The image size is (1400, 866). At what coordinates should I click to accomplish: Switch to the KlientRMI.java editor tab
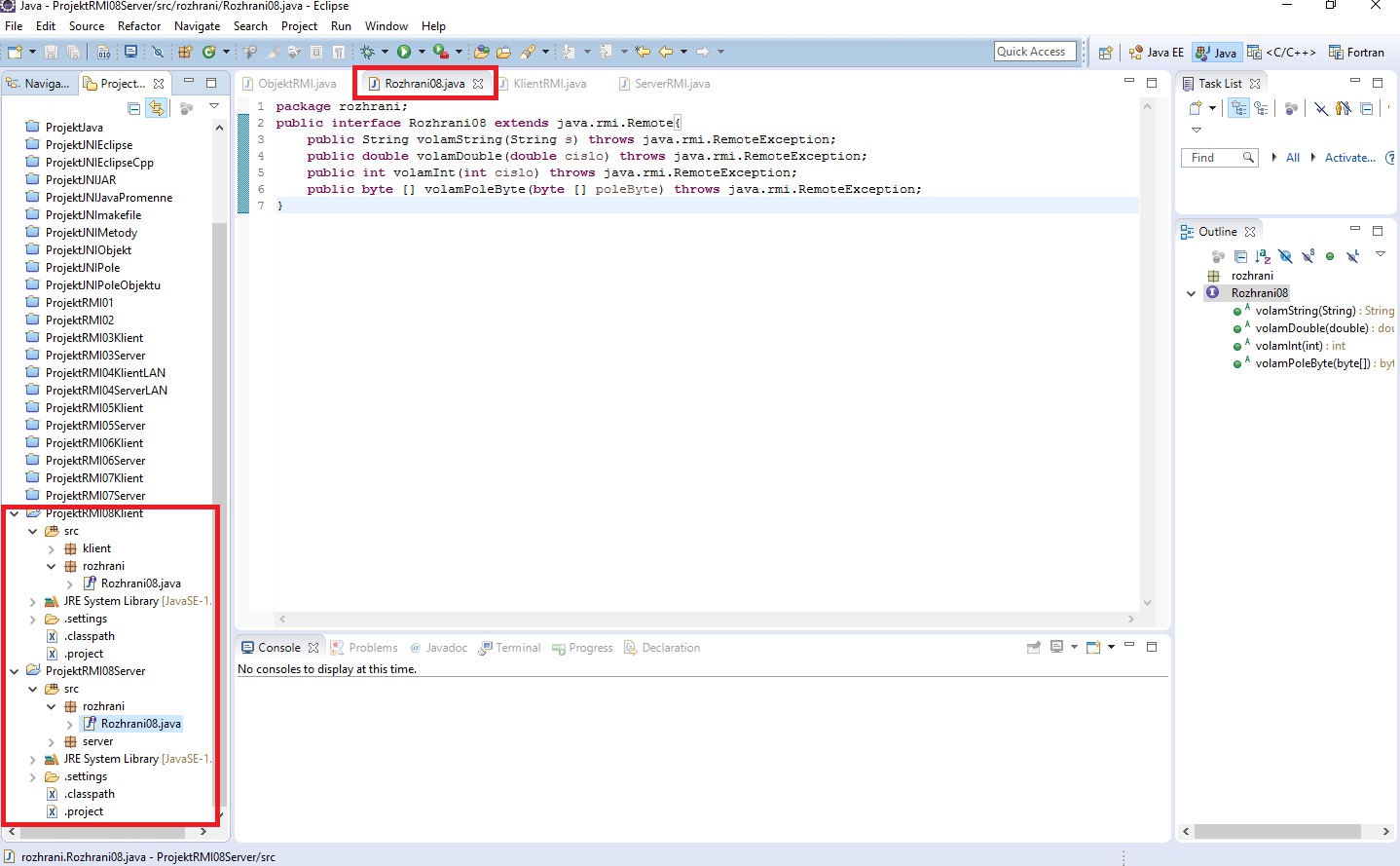point(549,84)
